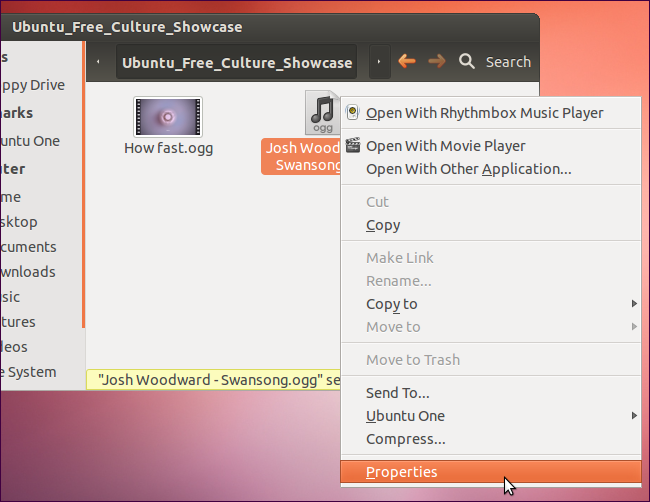Select the How fast.ogg video thumbnail
The width and height of the screenshot is (650, 502).
[168, 116]
